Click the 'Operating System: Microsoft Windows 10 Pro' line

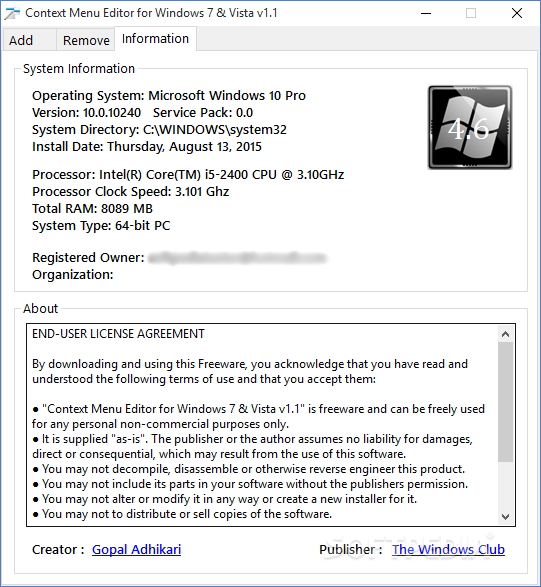coord(169,95)
